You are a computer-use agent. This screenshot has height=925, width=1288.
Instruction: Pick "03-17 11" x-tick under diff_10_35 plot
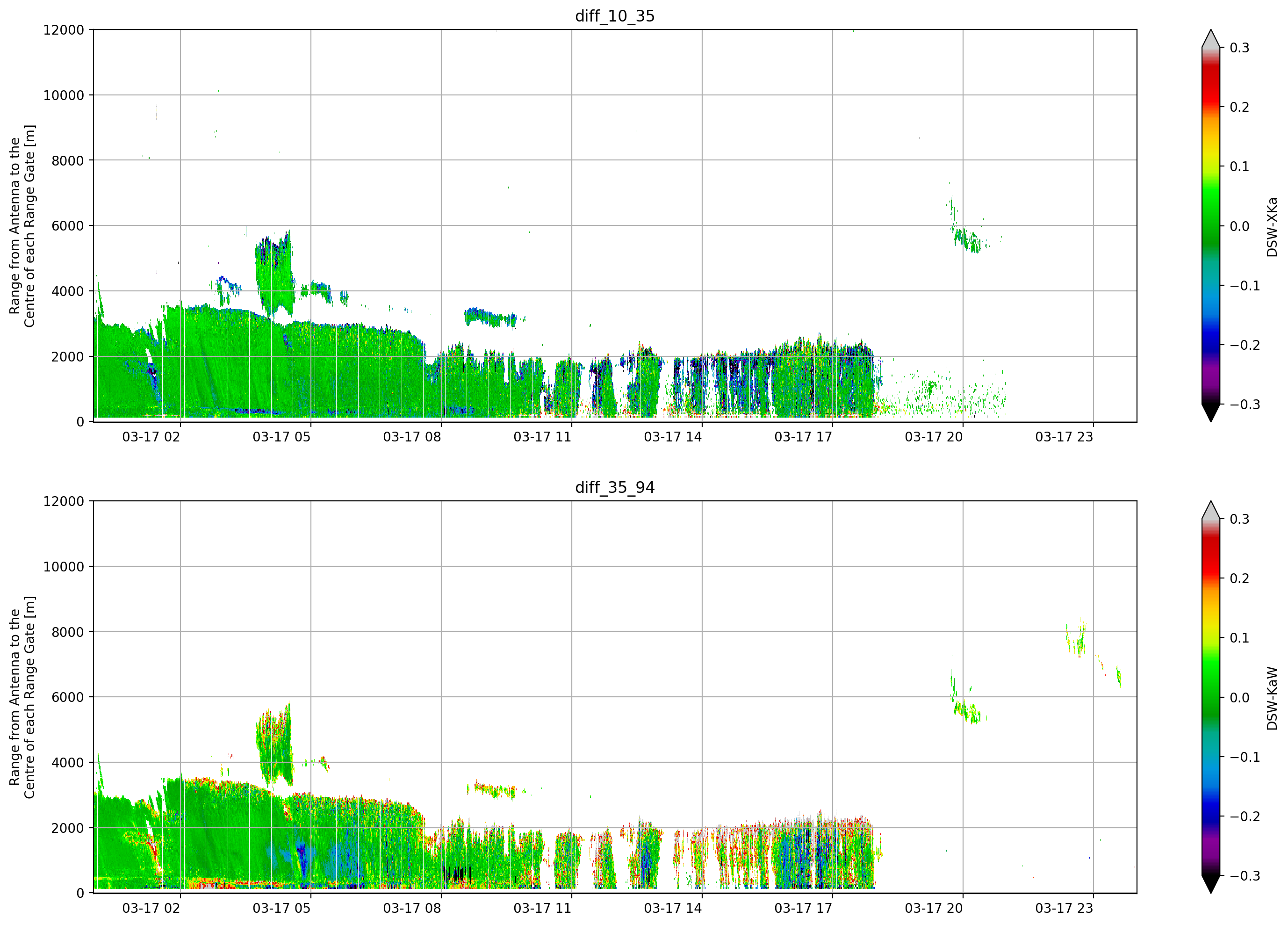click(542, 437)
